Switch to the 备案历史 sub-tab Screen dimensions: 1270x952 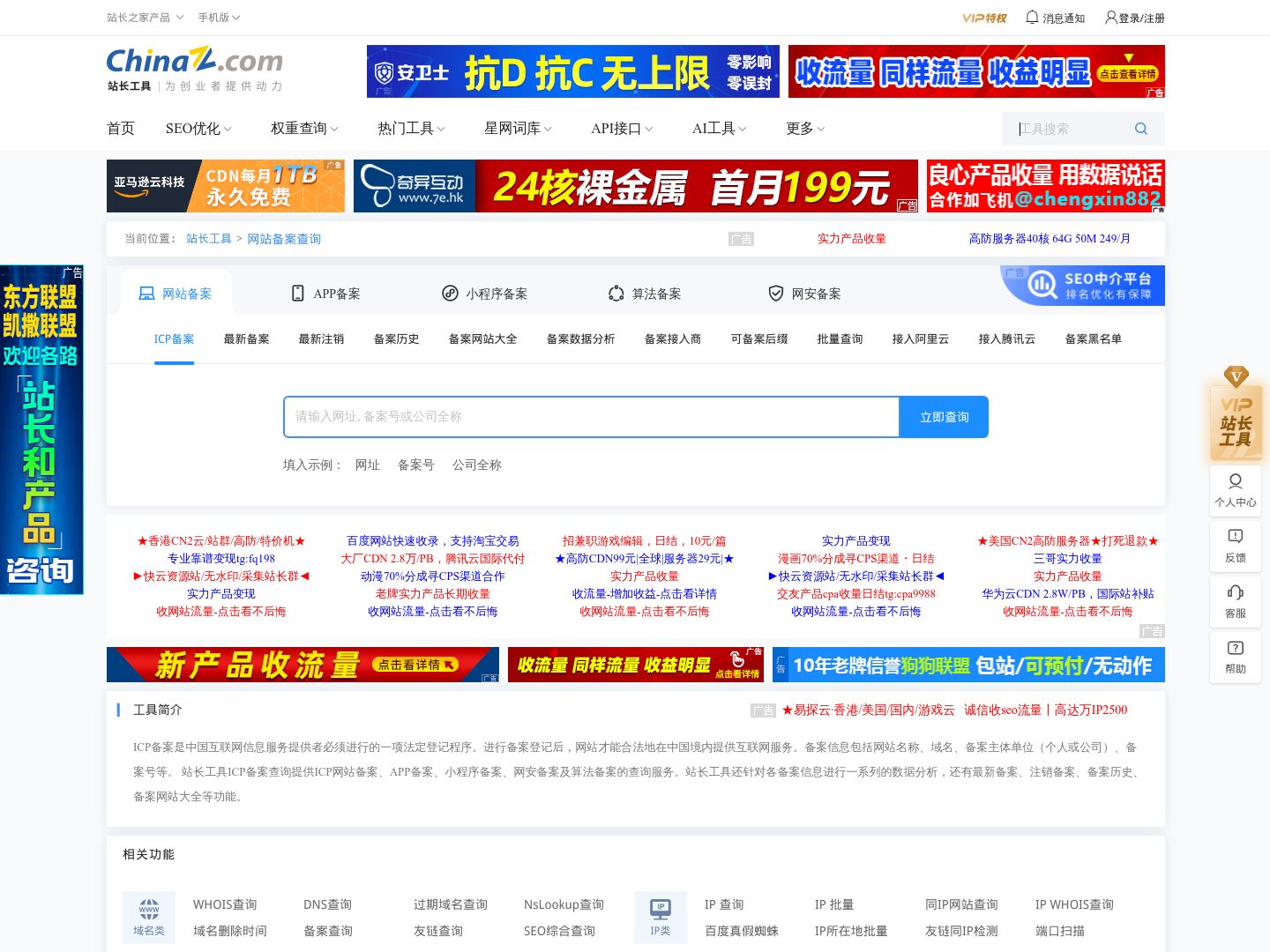(x=396, y=339)
